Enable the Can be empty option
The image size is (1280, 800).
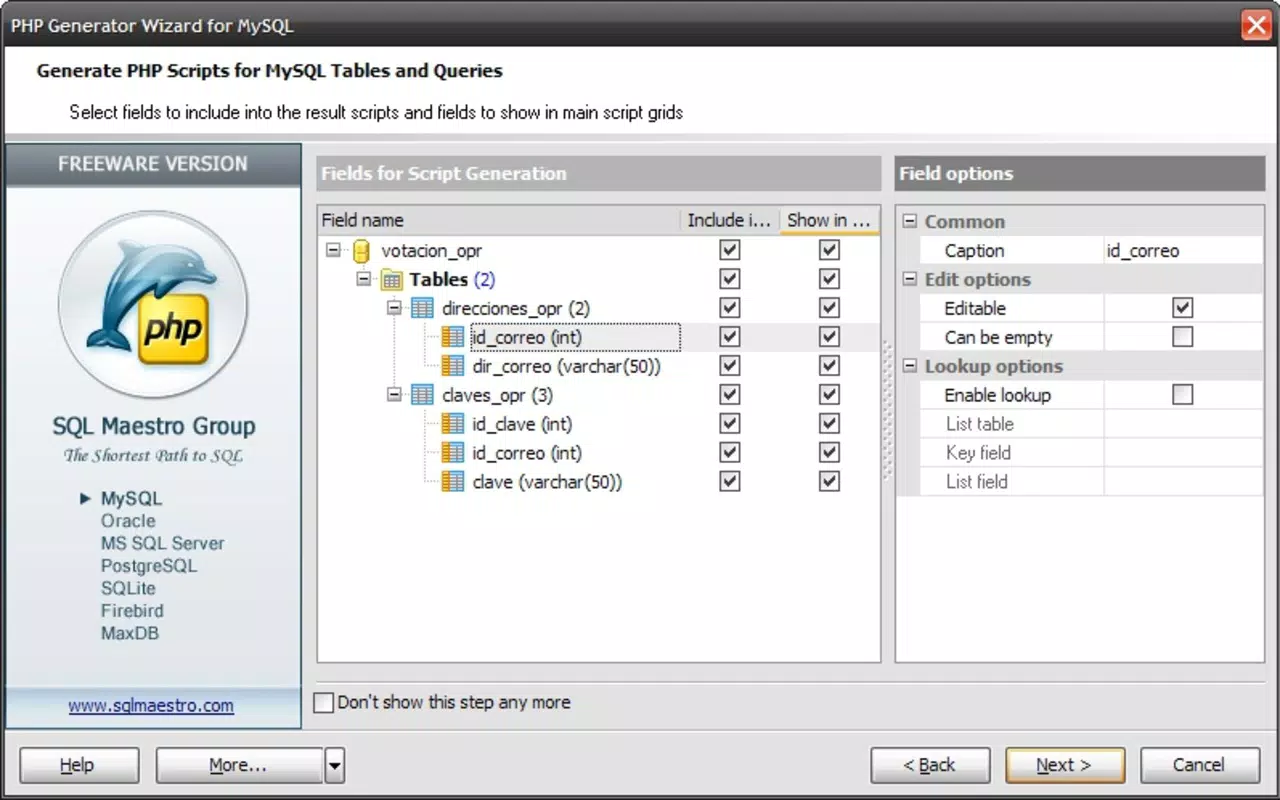[x=1183, y=338]
